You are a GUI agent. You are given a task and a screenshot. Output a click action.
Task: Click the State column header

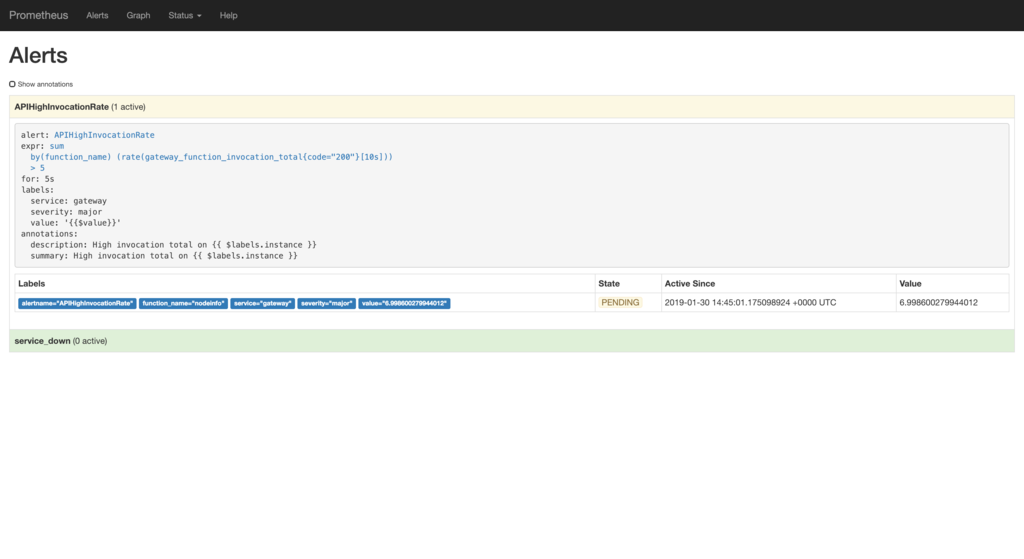pyautogui.click(x=609, y=283)
